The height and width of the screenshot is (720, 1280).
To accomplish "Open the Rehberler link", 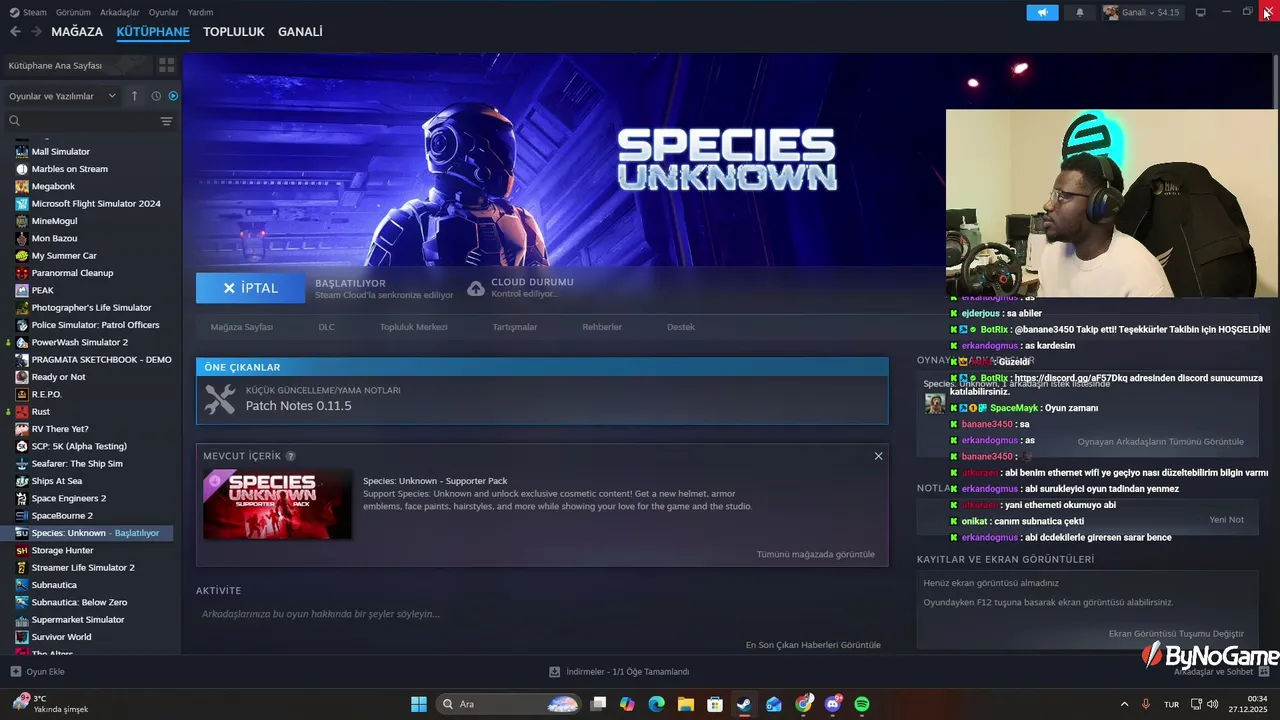I will [602, 327].
